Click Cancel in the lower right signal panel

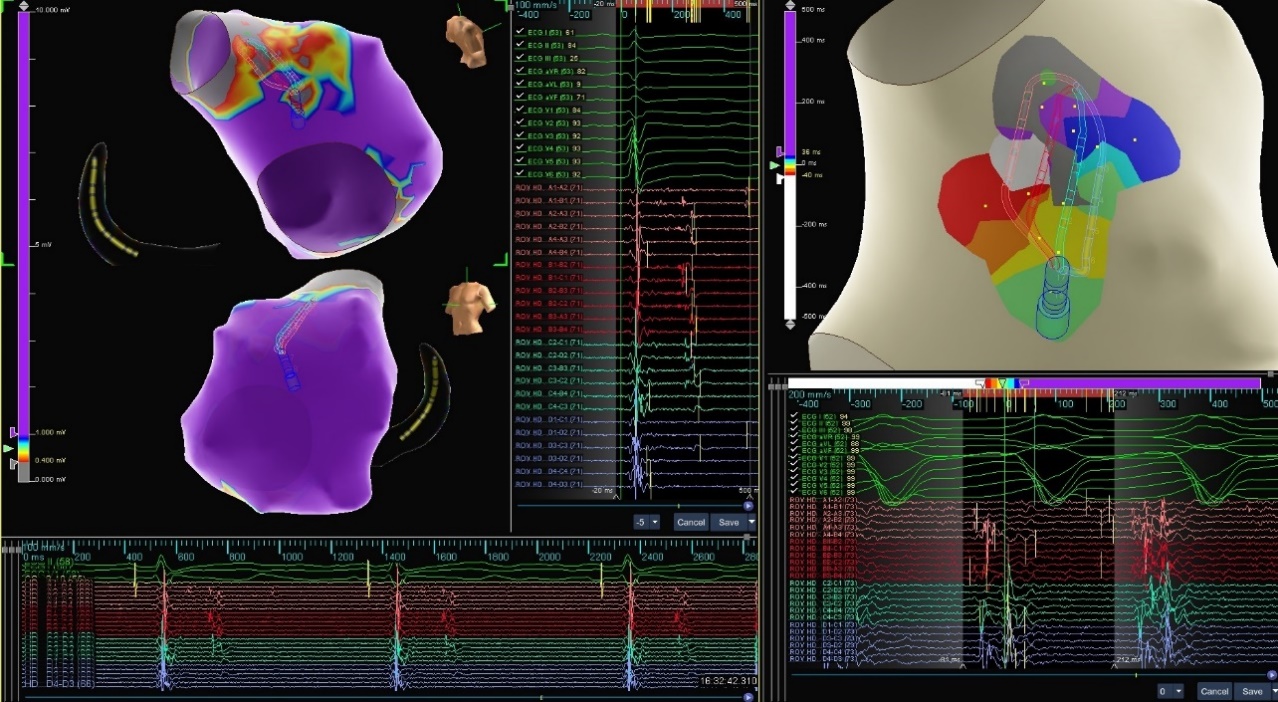(x=1214, y=691)
